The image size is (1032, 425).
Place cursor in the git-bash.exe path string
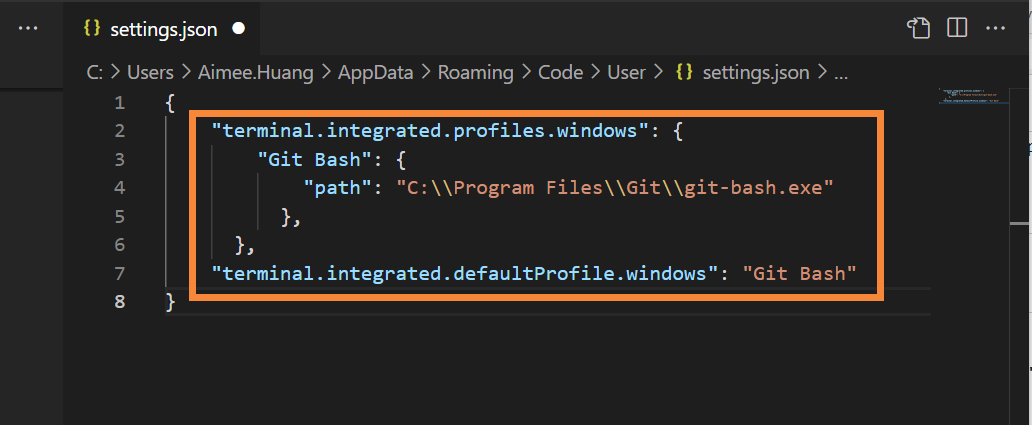pyautogui.click(x=615, y=187)
